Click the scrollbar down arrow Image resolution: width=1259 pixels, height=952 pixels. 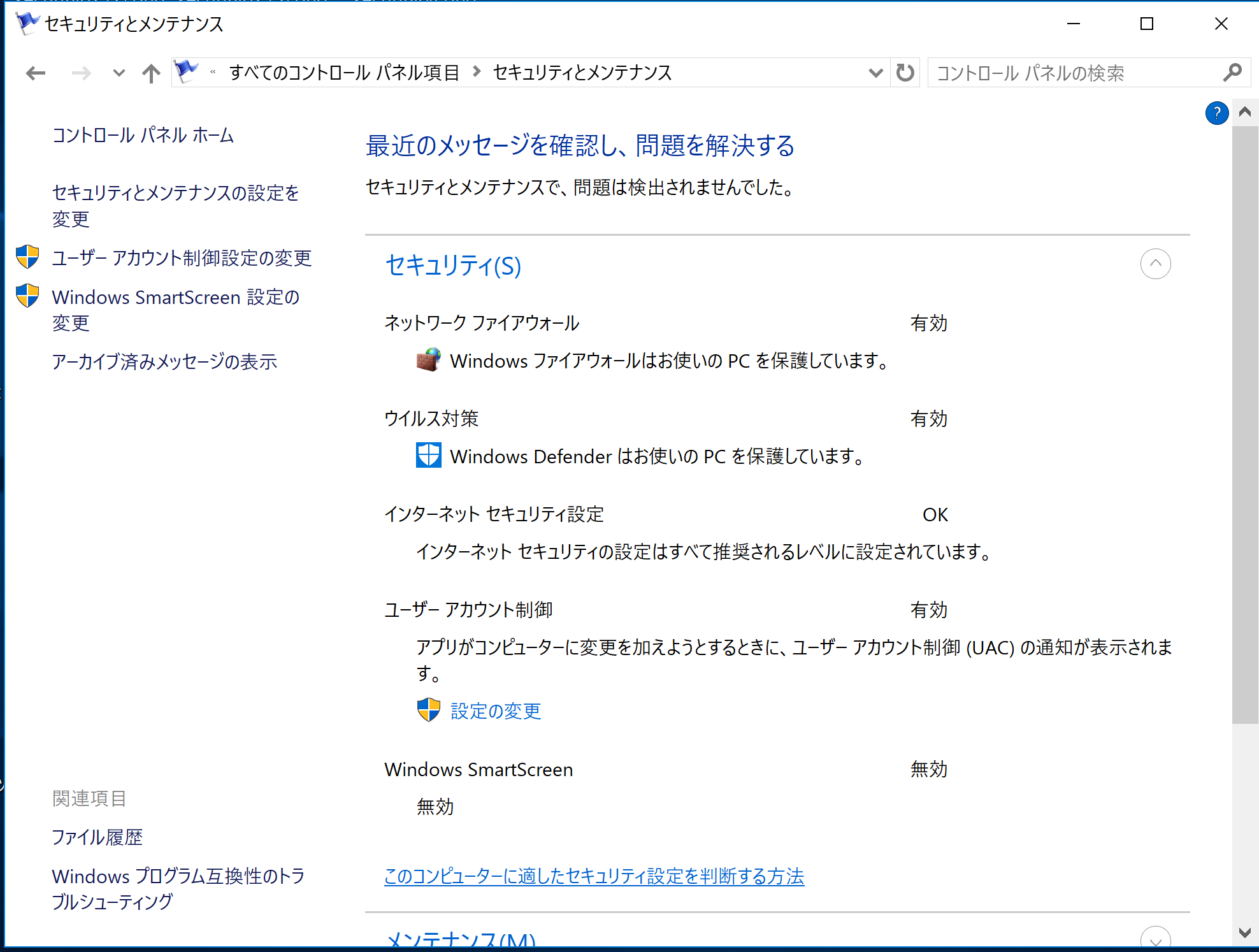[1244, 933]
